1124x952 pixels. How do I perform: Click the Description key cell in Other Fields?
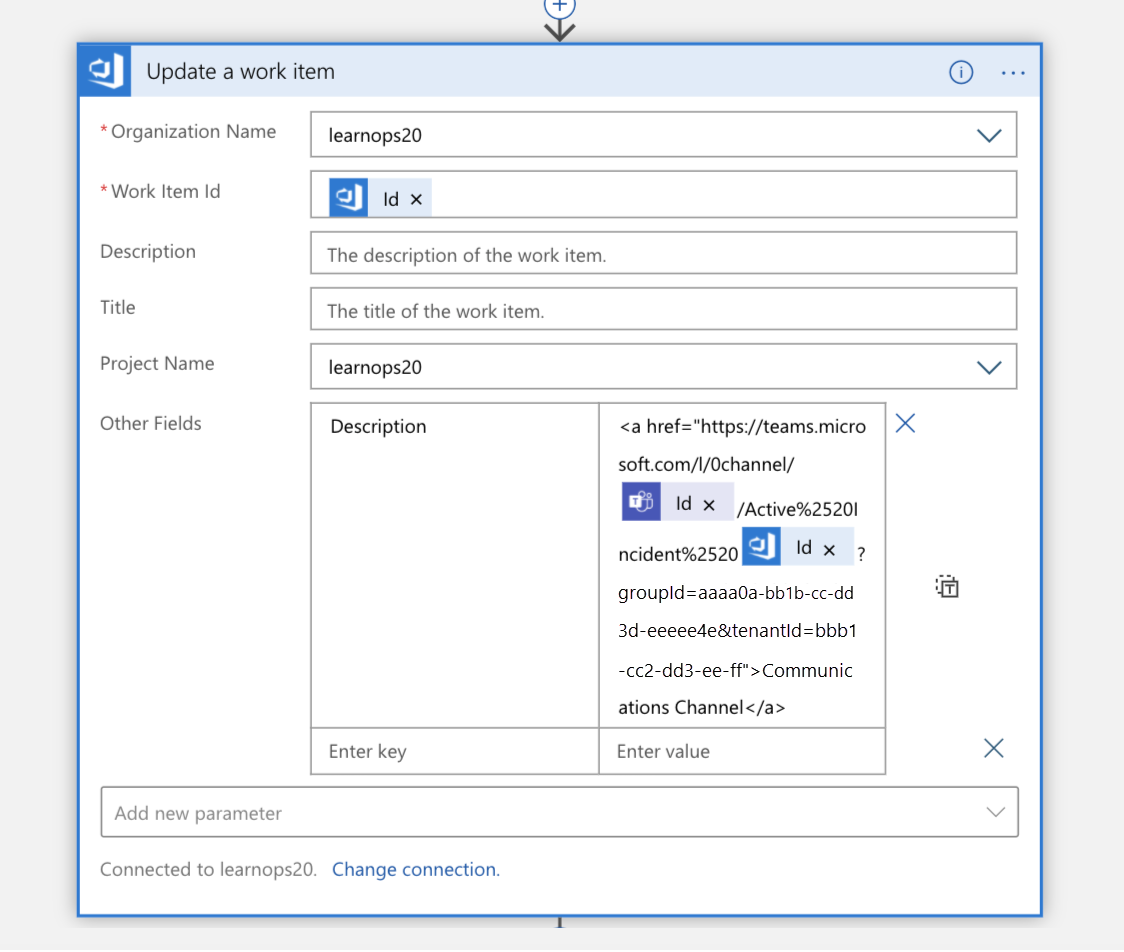point(454,565)
